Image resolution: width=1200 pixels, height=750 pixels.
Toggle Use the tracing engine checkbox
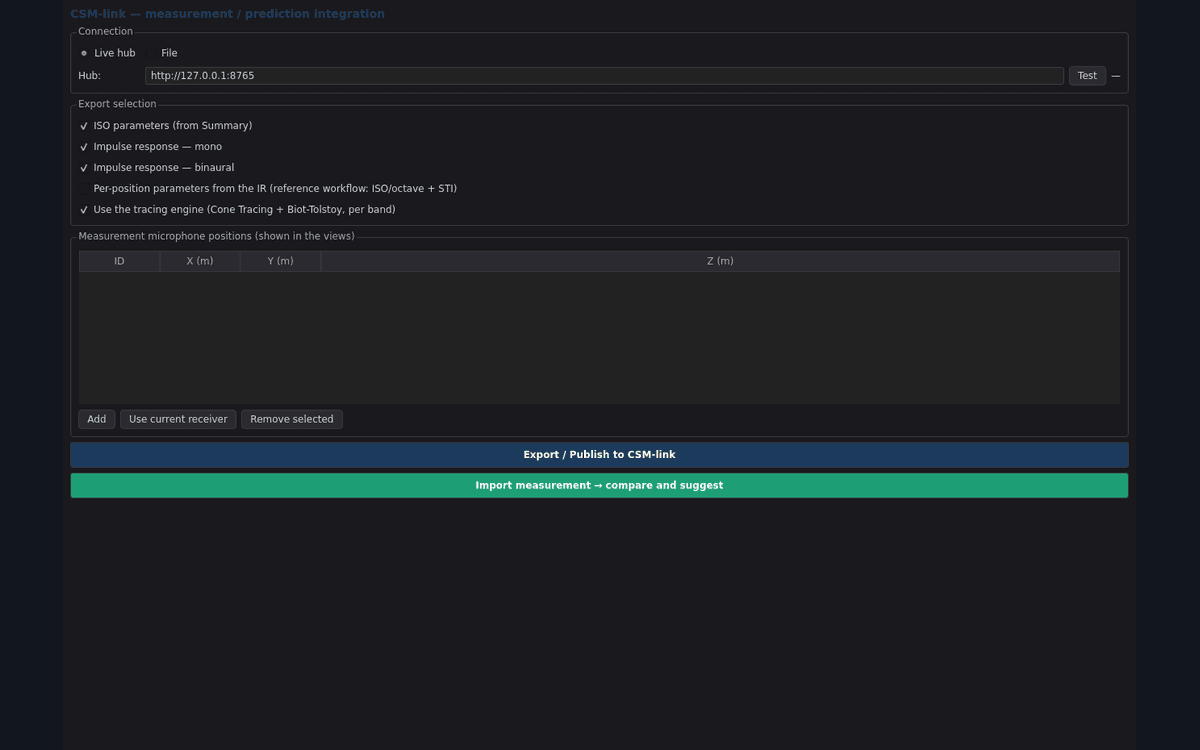tap(237, 210)
